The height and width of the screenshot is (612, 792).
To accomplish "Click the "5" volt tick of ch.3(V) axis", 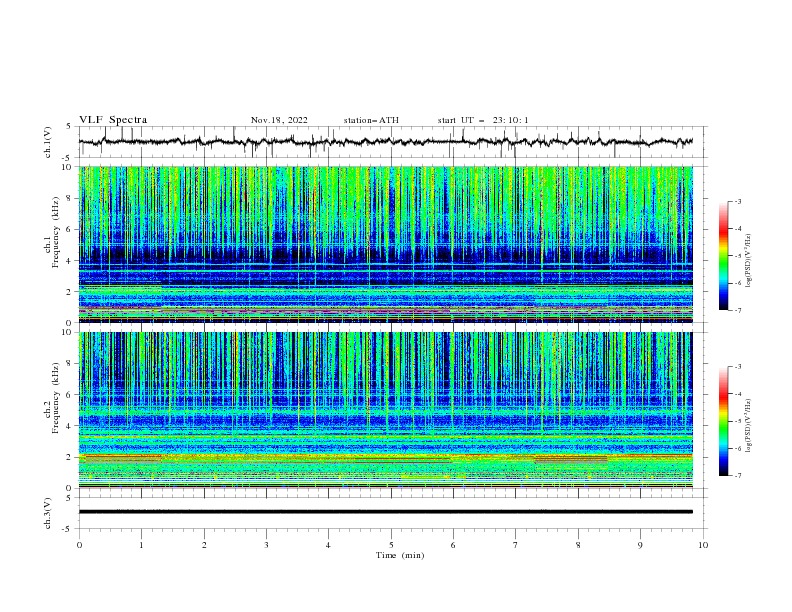I will (69, 498).
